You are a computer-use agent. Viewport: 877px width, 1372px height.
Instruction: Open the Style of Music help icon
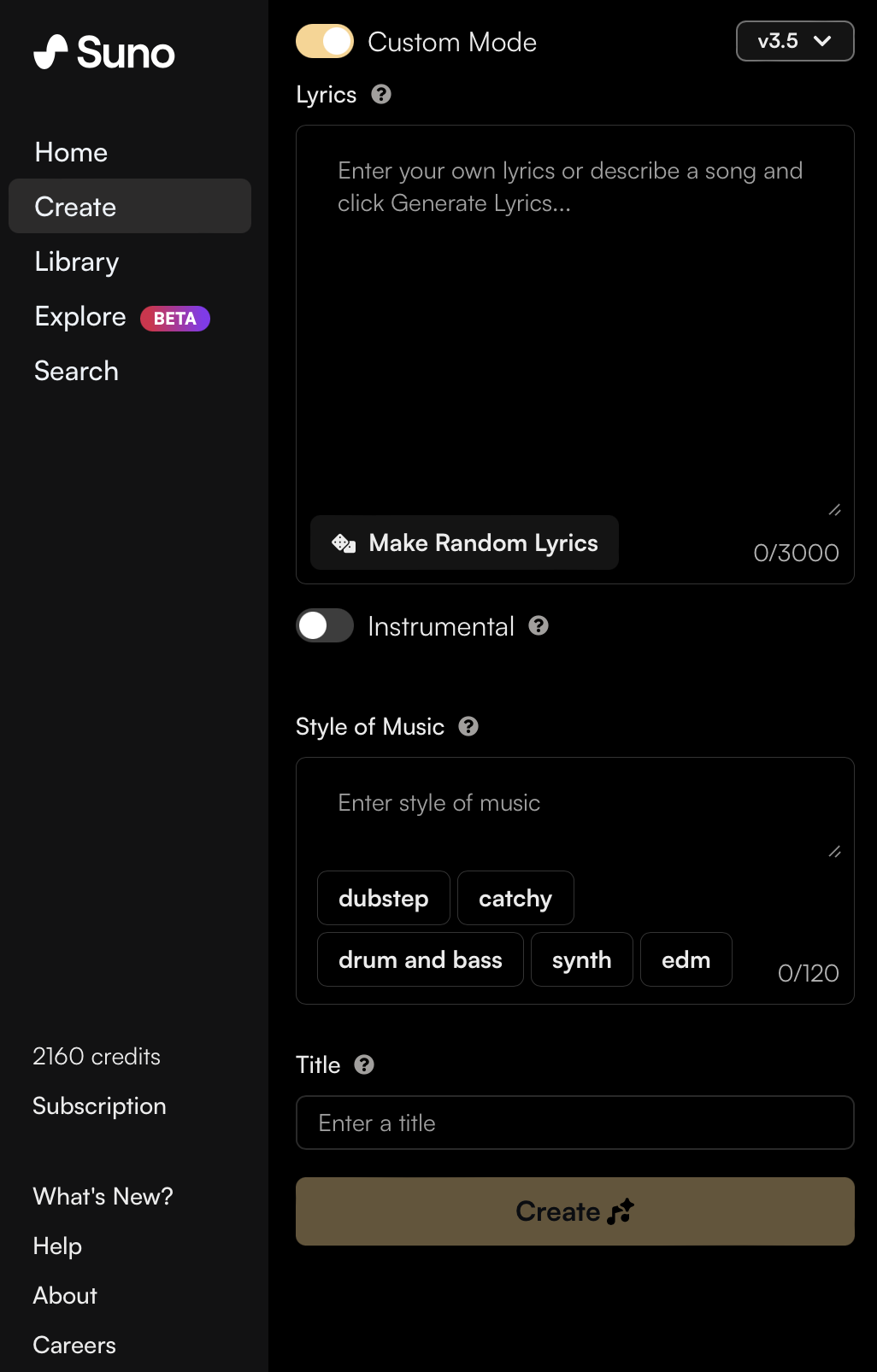coord(468,727)
